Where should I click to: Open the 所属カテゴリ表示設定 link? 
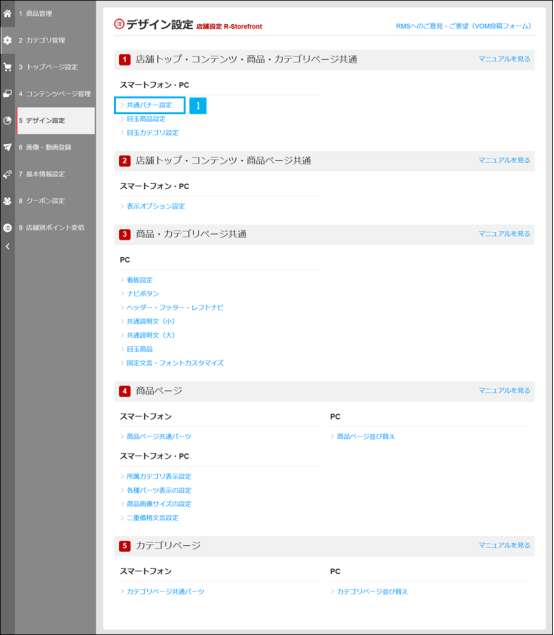pos(159,476)
